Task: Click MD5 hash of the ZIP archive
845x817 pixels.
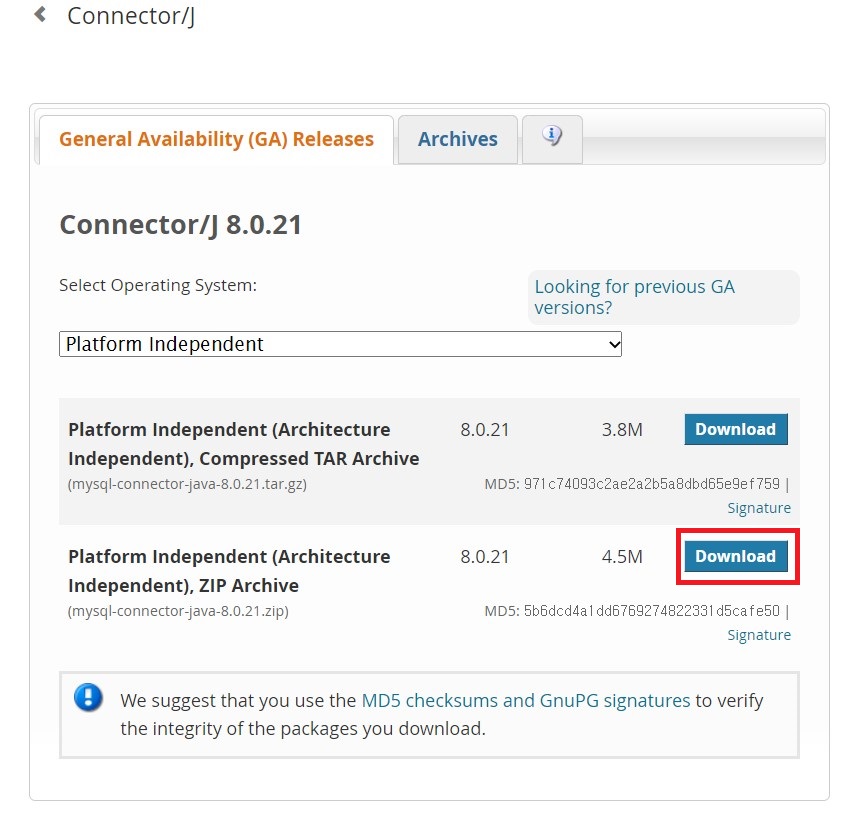Action: 652,611
